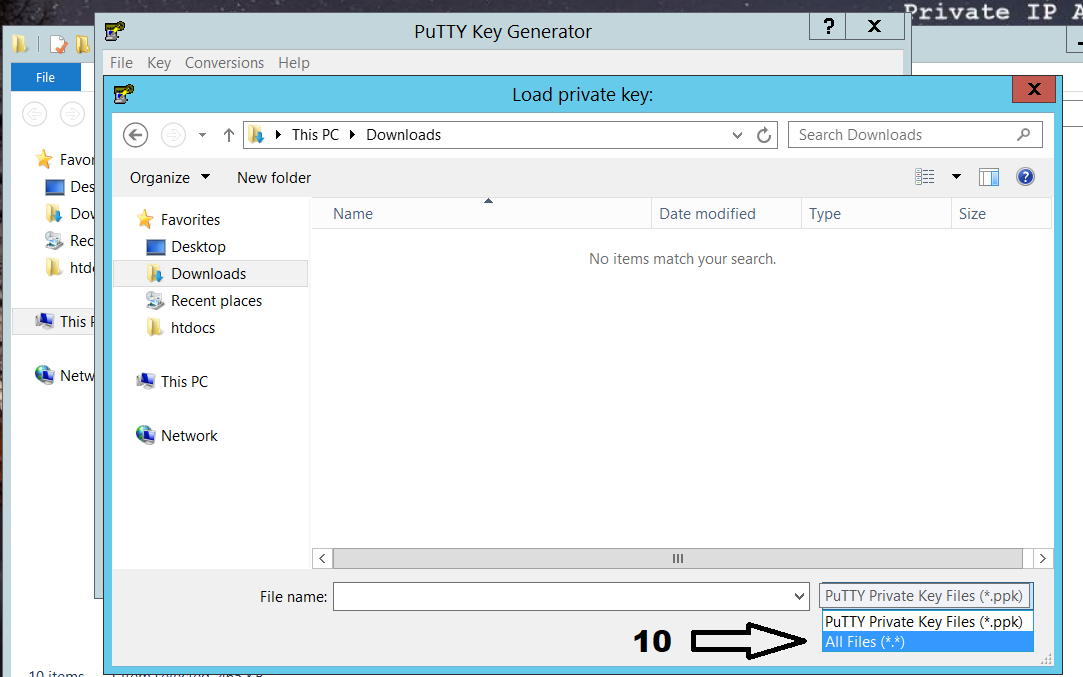This screenshot has height=677, width=1083.
Task: Open the file dialog Help icon
Action: [x=1025, y=177]
